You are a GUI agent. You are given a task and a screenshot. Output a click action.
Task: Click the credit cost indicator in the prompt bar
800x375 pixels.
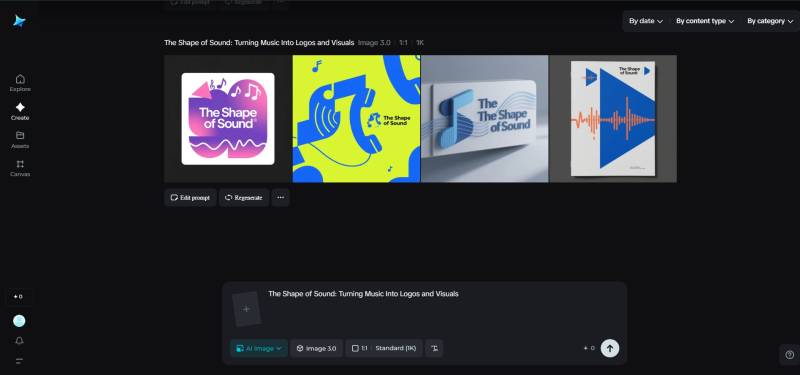coord(589,348)
